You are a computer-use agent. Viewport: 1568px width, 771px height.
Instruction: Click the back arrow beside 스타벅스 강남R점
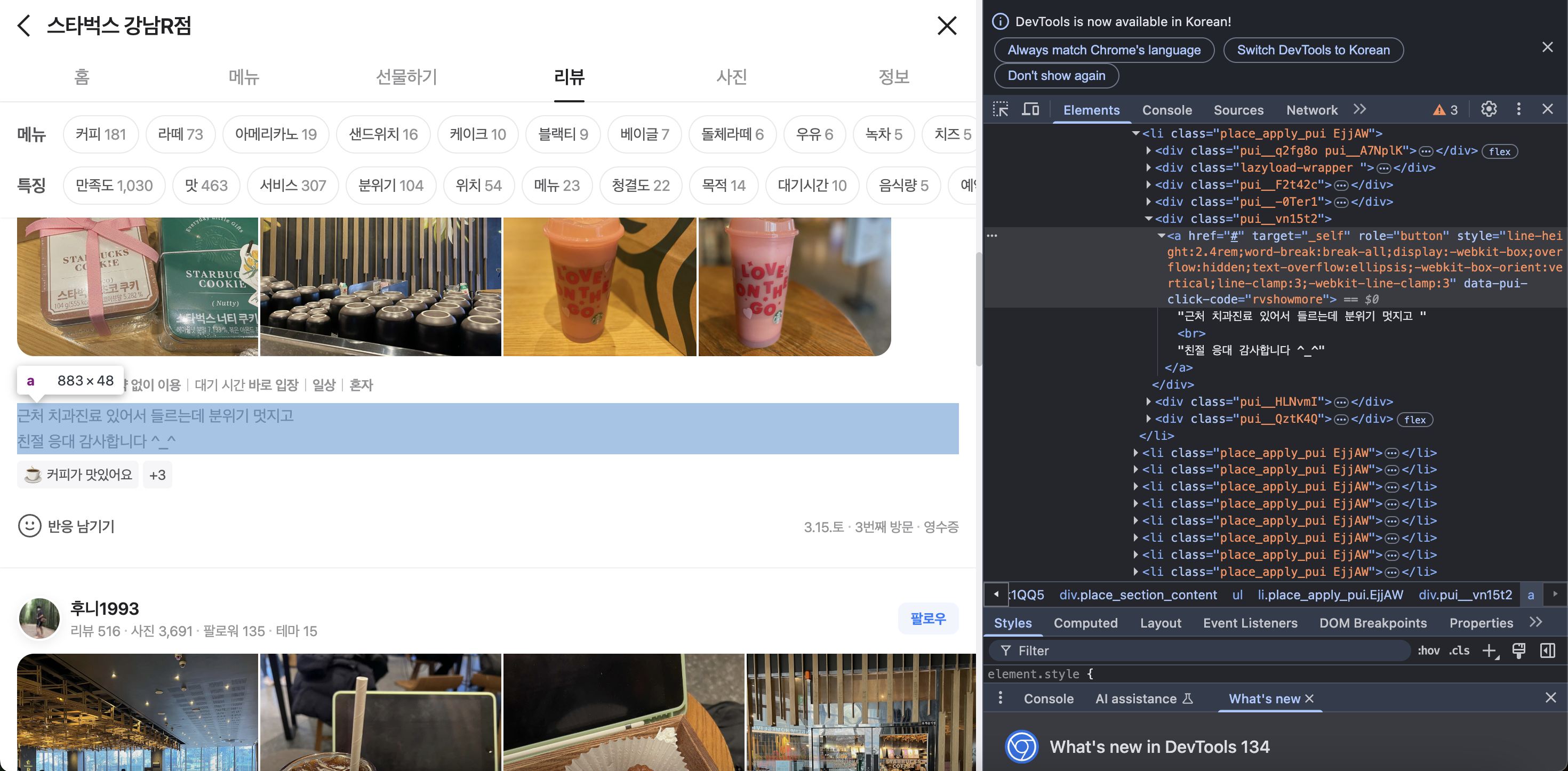tap(25, 26)
